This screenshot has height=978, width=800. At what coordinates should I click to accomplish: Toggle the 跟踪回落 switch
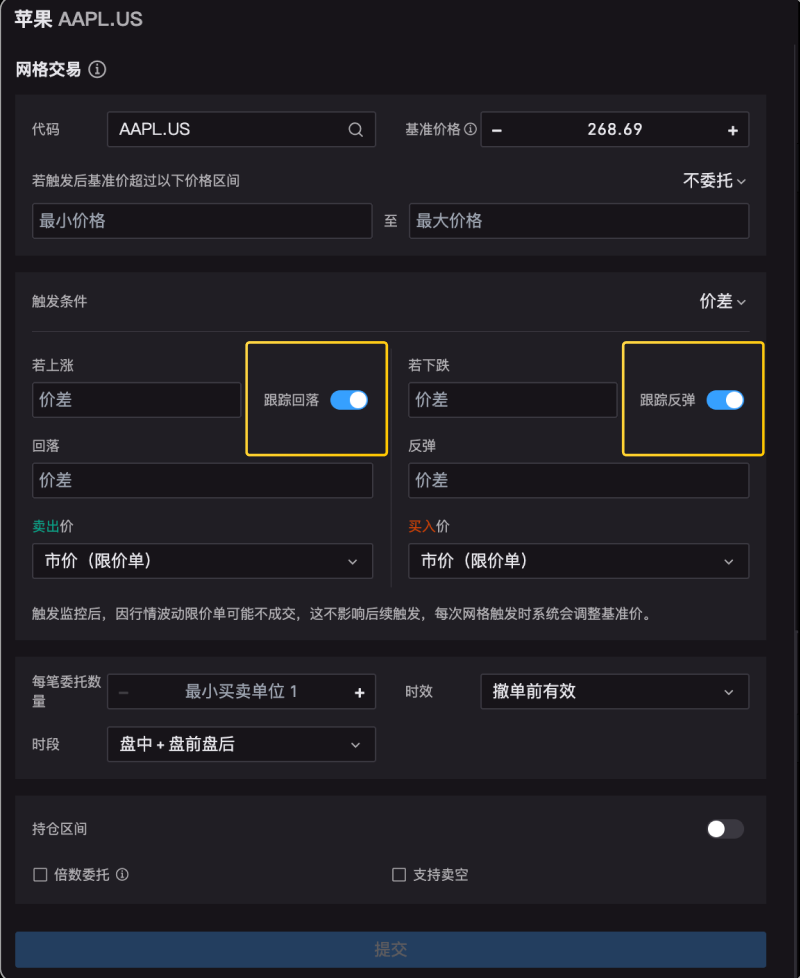(349, 400)
